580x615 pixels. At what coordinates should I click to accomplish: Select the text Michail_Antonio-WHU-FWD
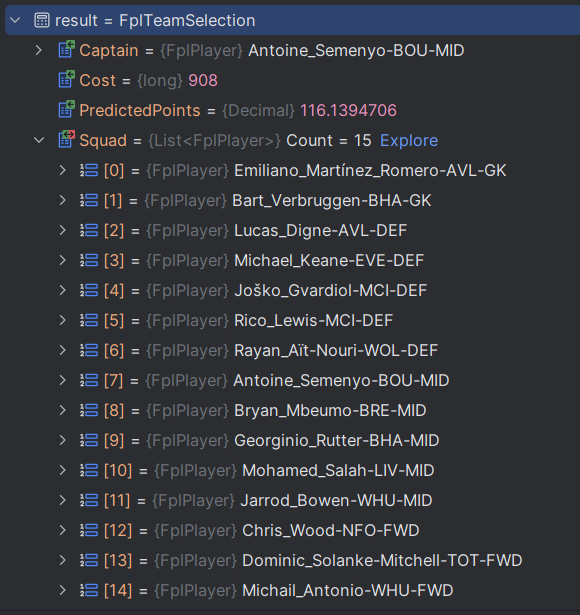347,591
